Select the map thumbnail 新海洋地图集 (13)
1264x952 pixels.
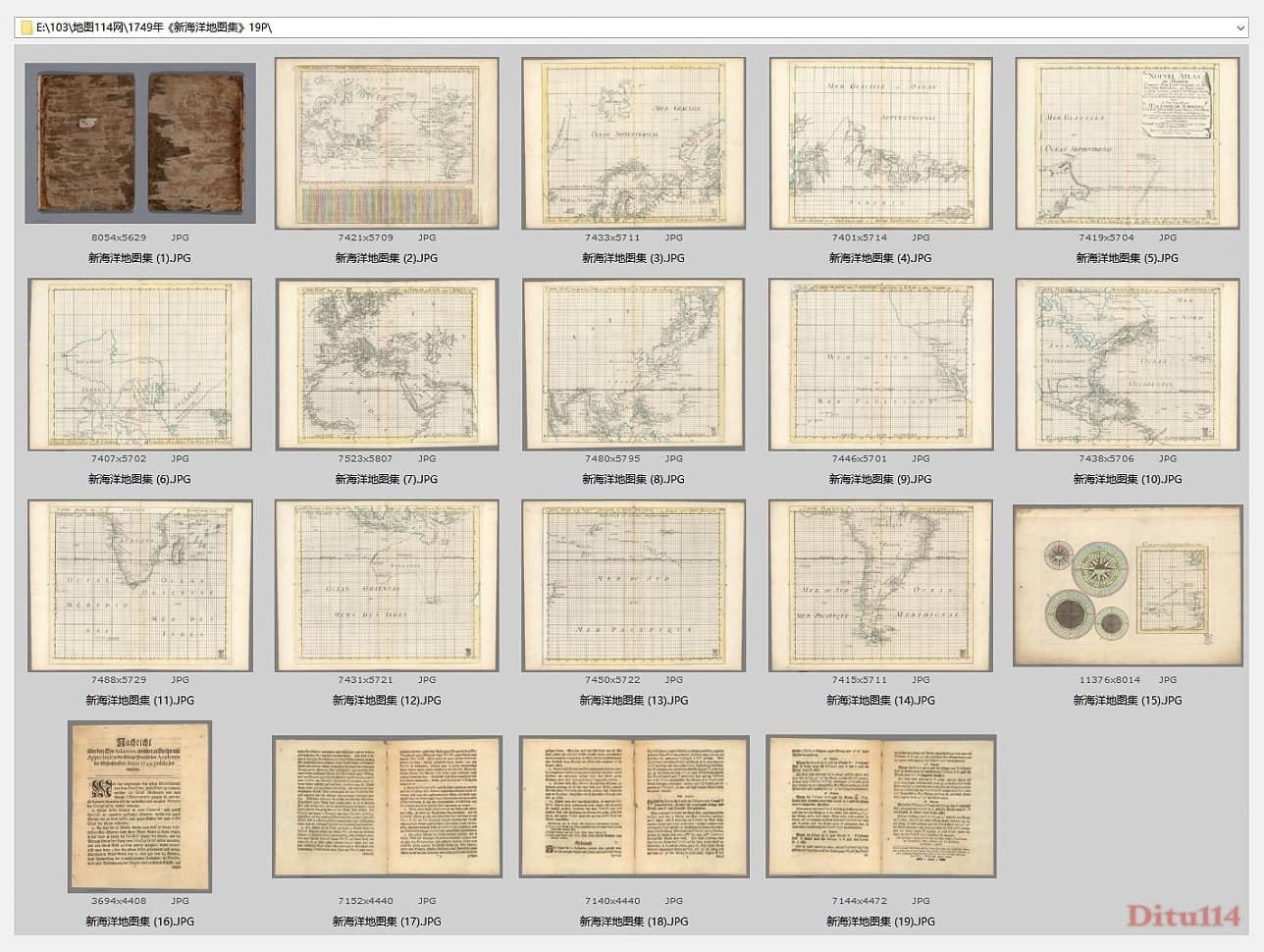click(x=634, y=586)
